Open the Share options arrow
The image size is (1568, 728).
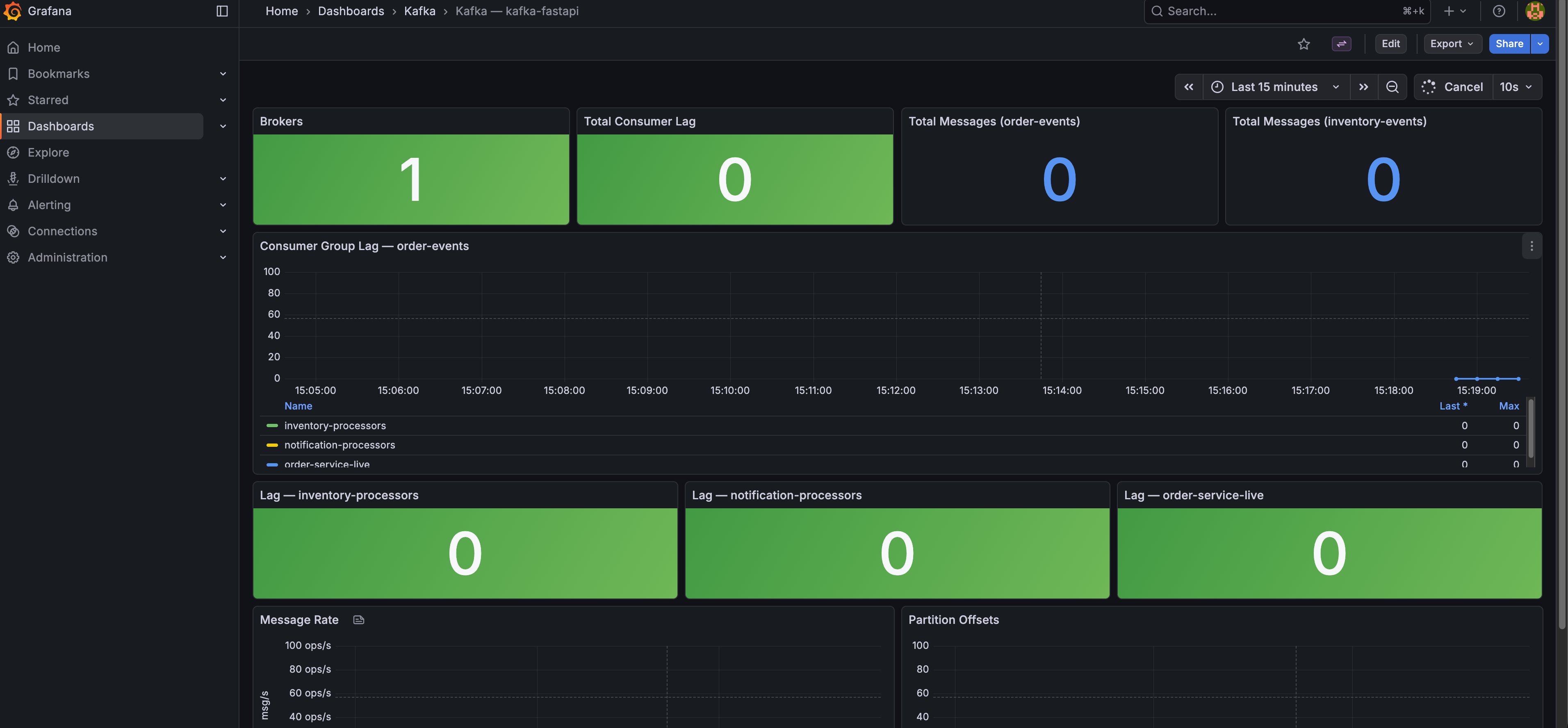coord(1539,44)
